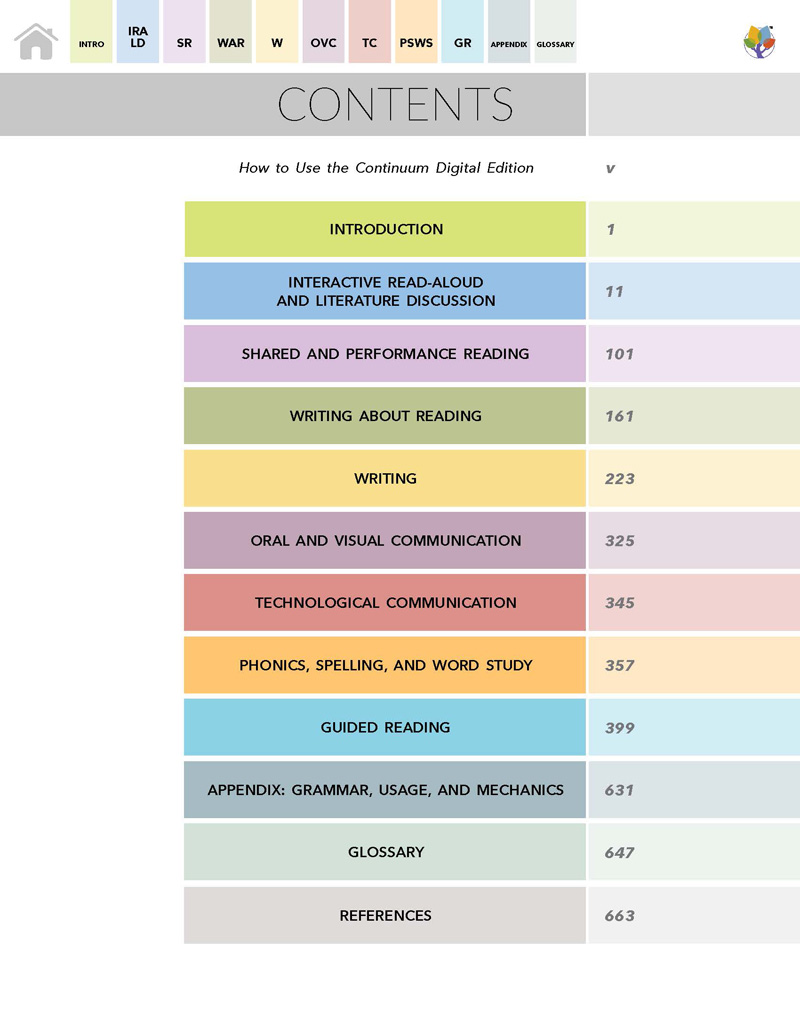The image size is (800, 1035).
Task: Open Appendix: Grammar, Usage, and Mechanics
Action: [x=385, y=790]
